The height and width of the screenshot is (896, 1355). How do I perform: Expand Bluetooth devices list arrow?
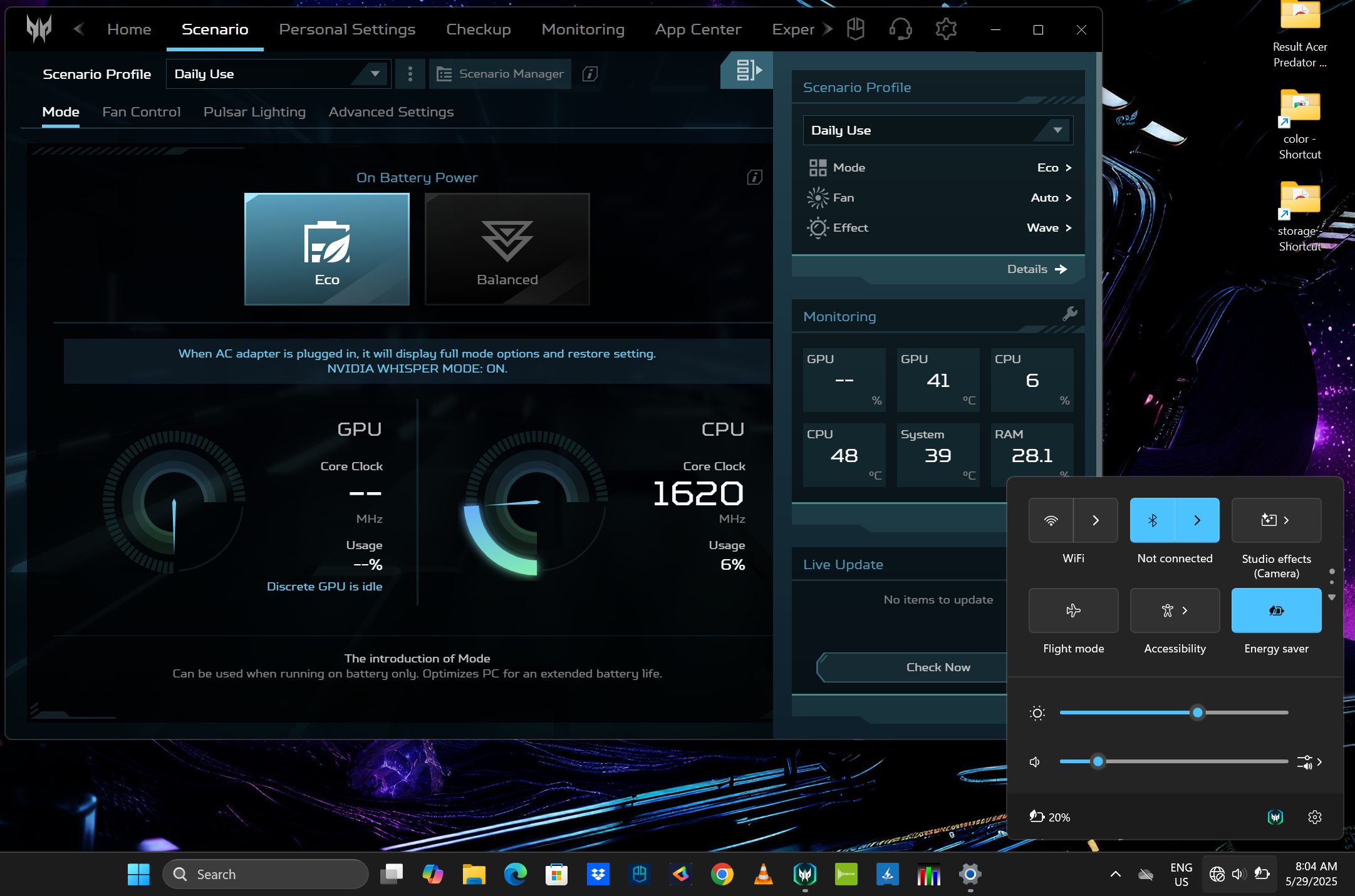coord(1197,520)
